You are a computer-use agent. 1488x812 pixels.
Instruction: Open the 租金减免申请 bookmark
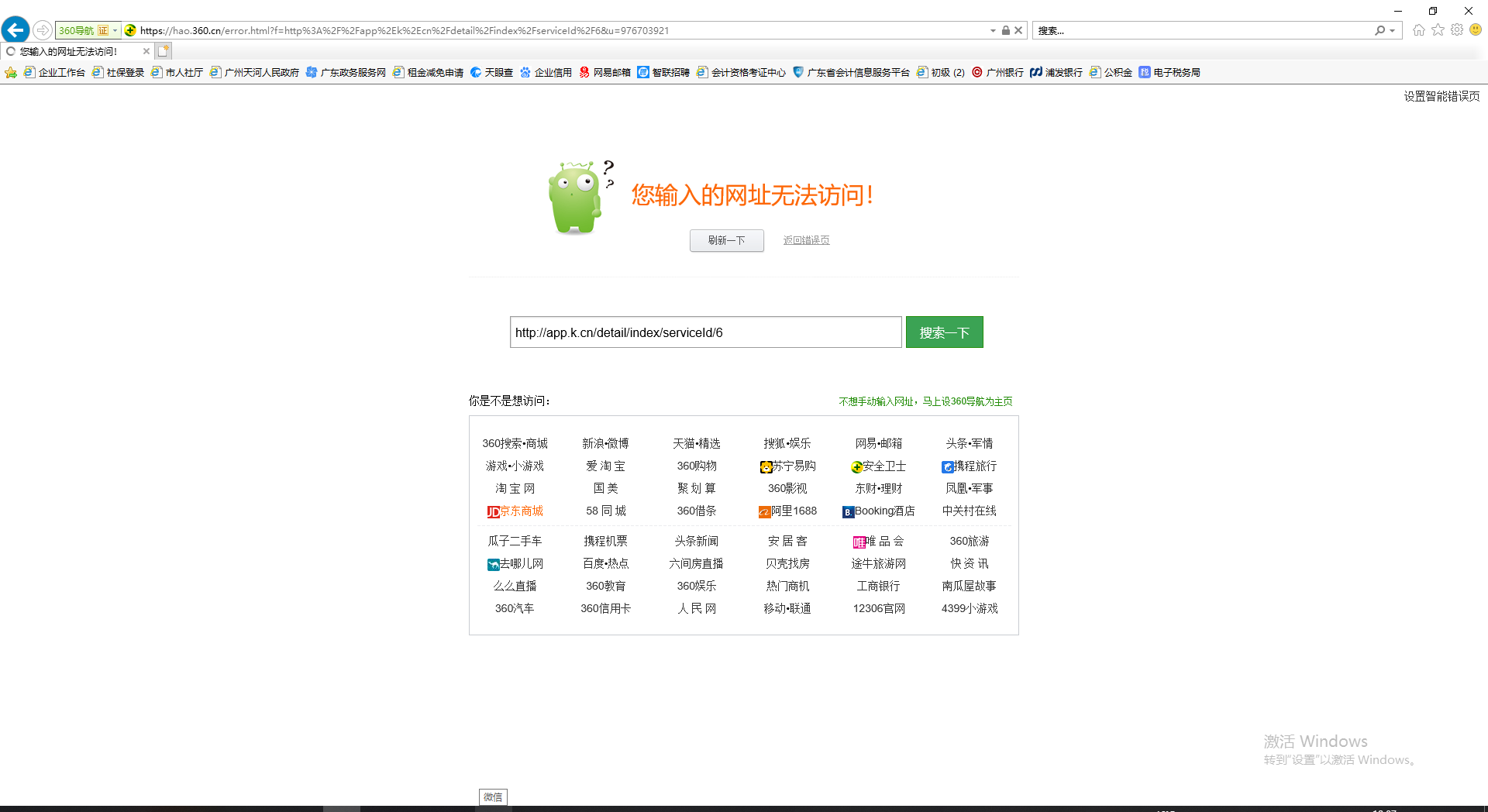(429, 72)
